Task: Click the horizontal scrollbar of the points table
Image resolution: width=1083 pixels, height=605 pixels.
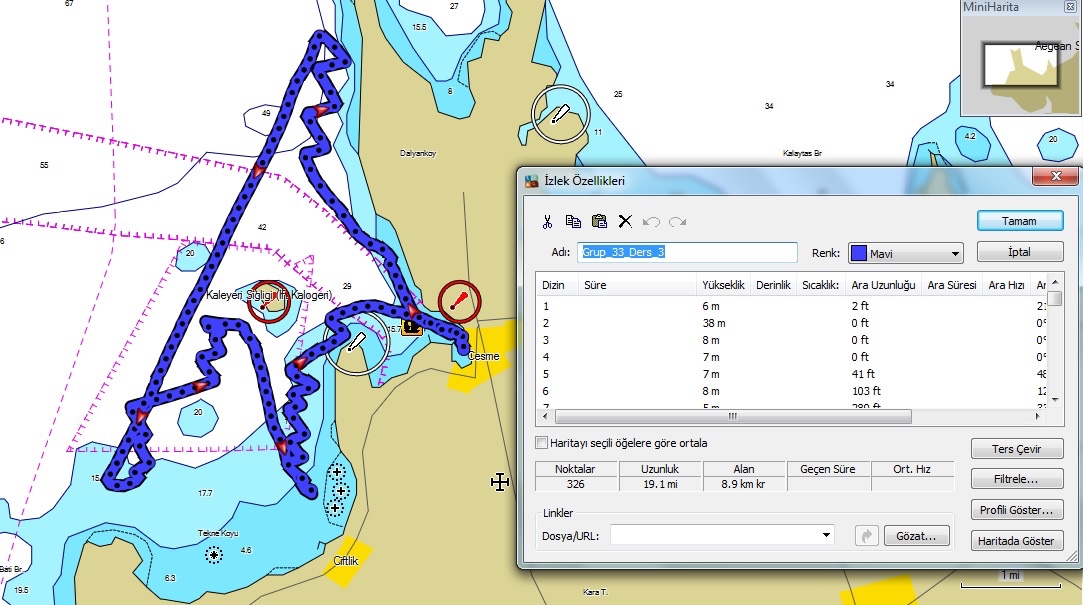Action: (733, 416)
